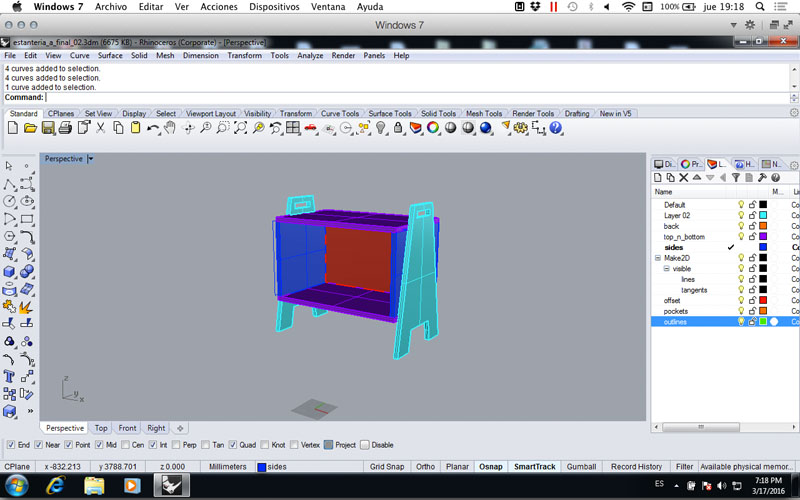800x500 pixels.
Task: Select the Box solid tool
Action: pyautogui.click(x=9, y=271)
